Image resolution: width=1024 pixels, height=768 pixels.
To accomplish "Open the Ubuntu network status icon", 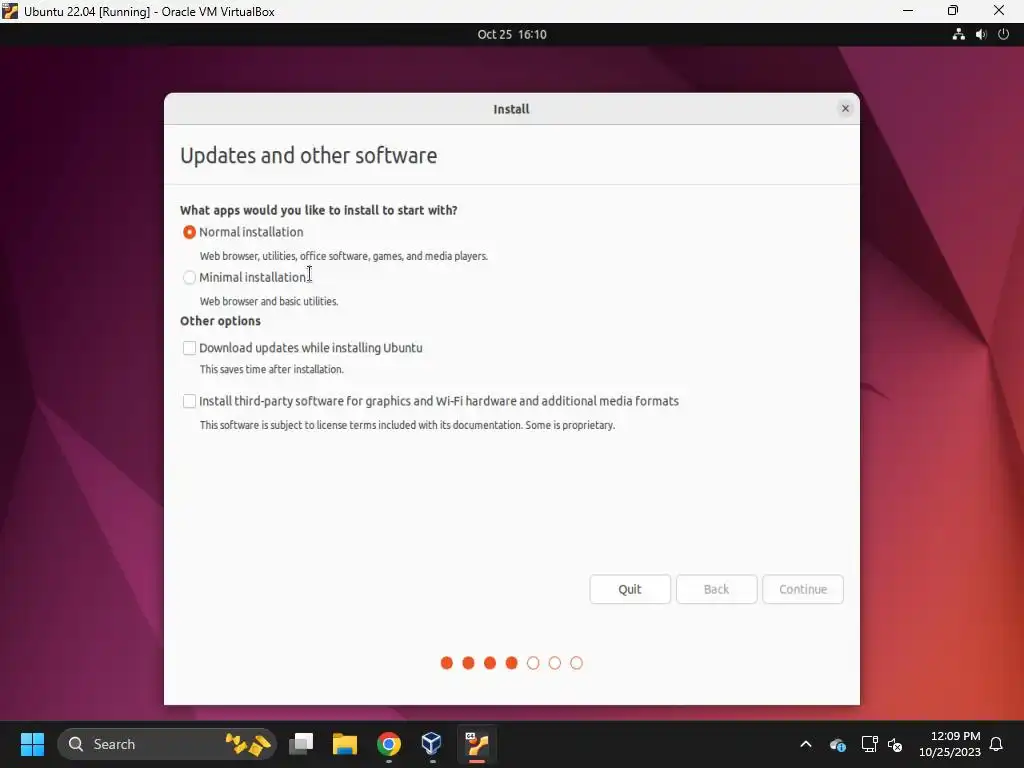I will (x=958, y=35).
